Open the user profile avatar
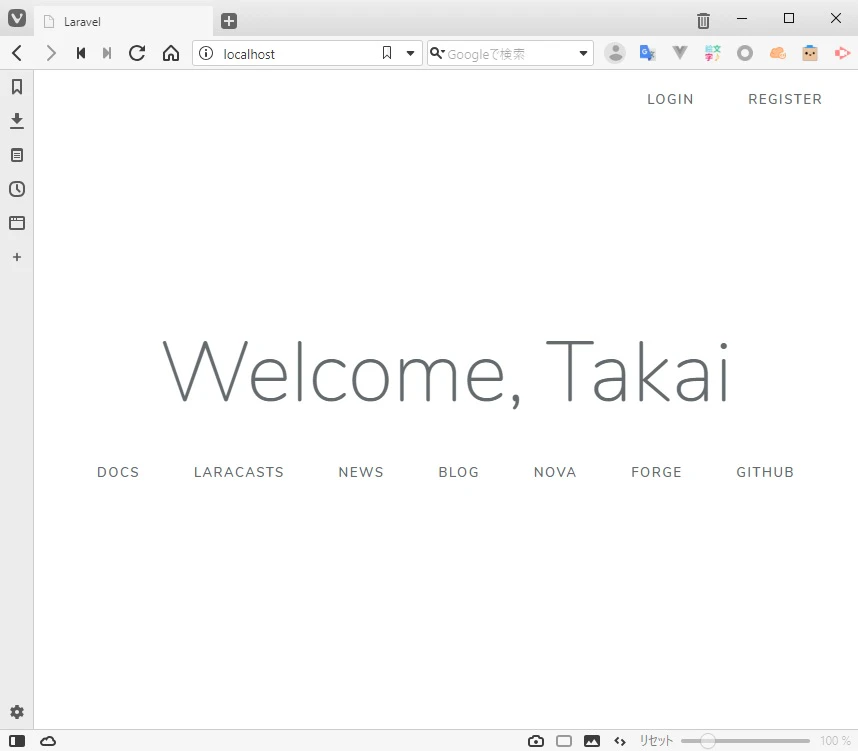Screen dimensions: 858x751 pyautogui.click(x=615, y=53)
